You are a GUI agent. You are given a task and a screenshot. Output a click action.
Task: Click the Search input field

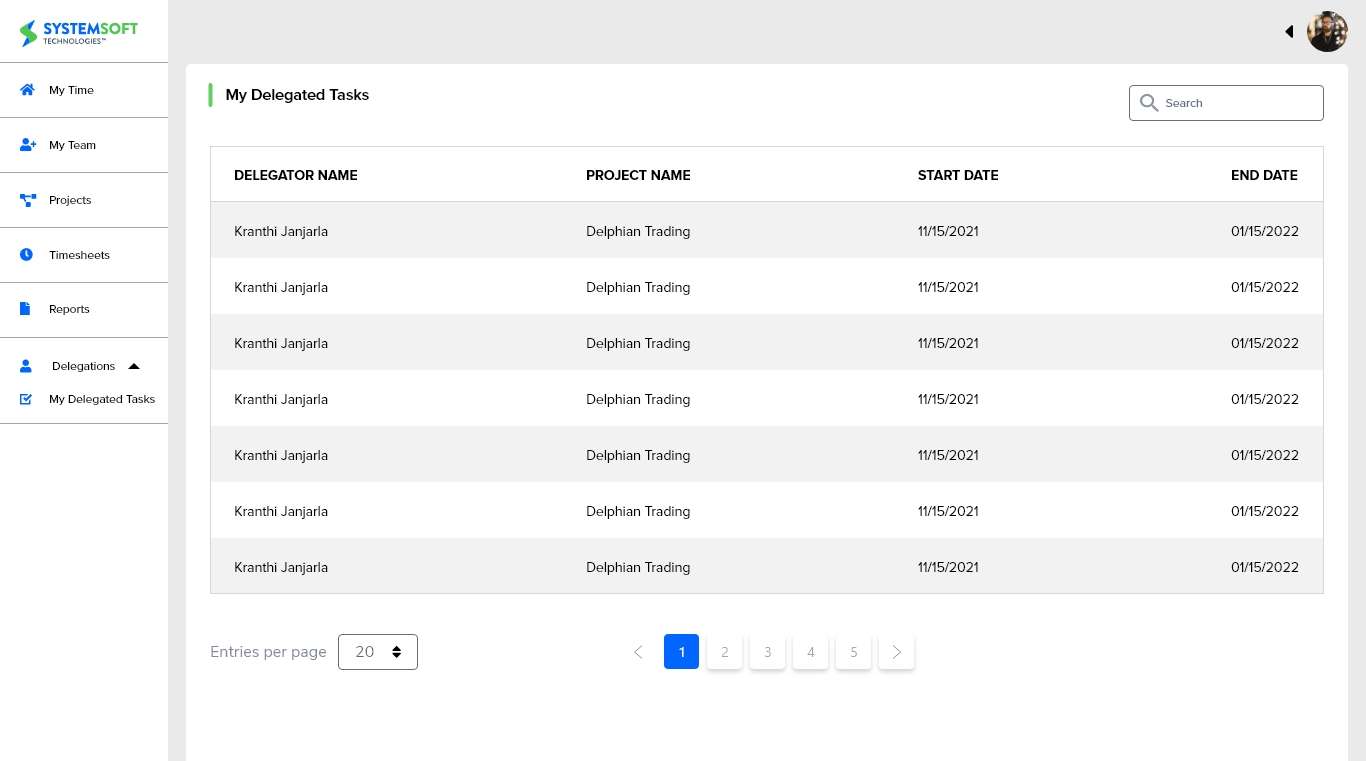point(1226,103)
